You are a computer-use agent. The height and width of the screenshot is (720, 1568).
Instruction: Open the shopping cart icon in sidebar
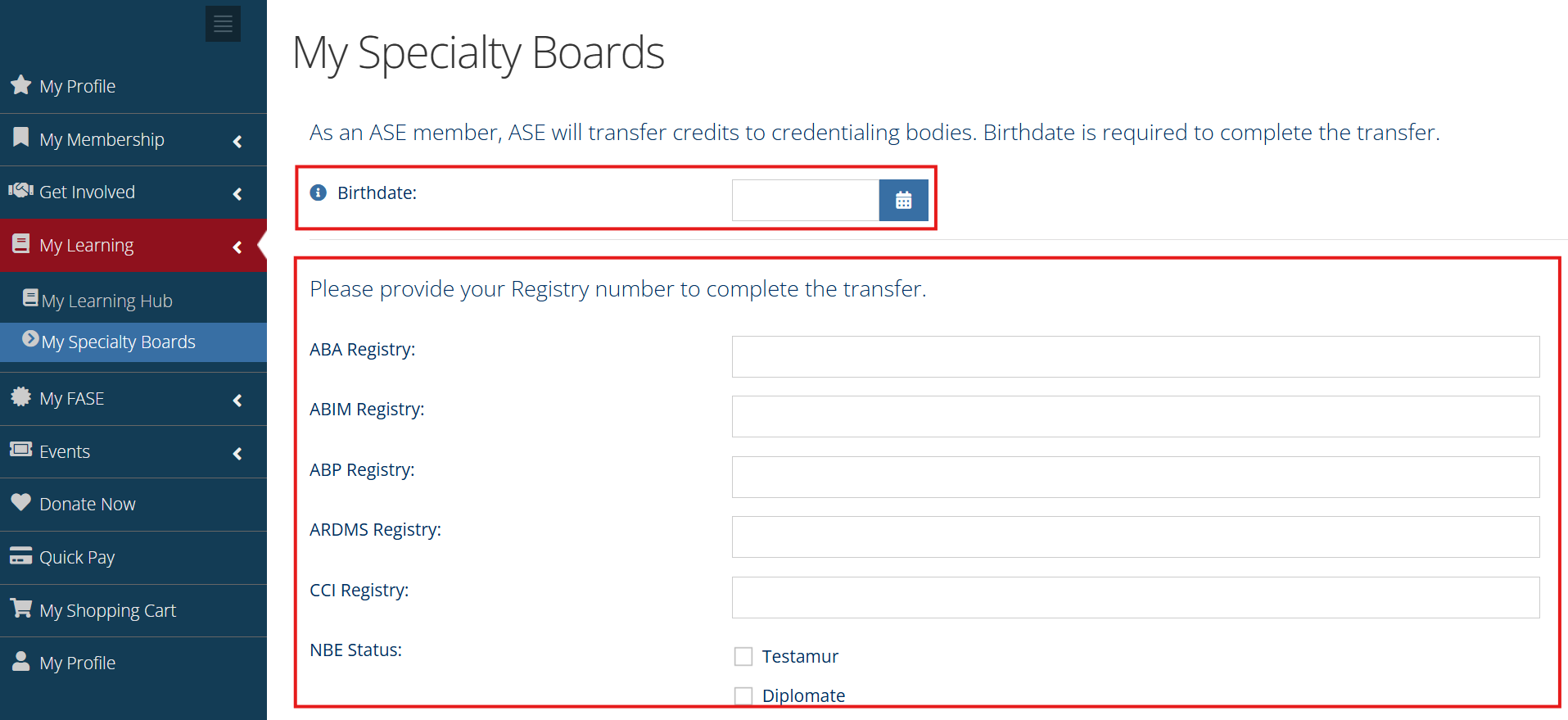point(20,608)
